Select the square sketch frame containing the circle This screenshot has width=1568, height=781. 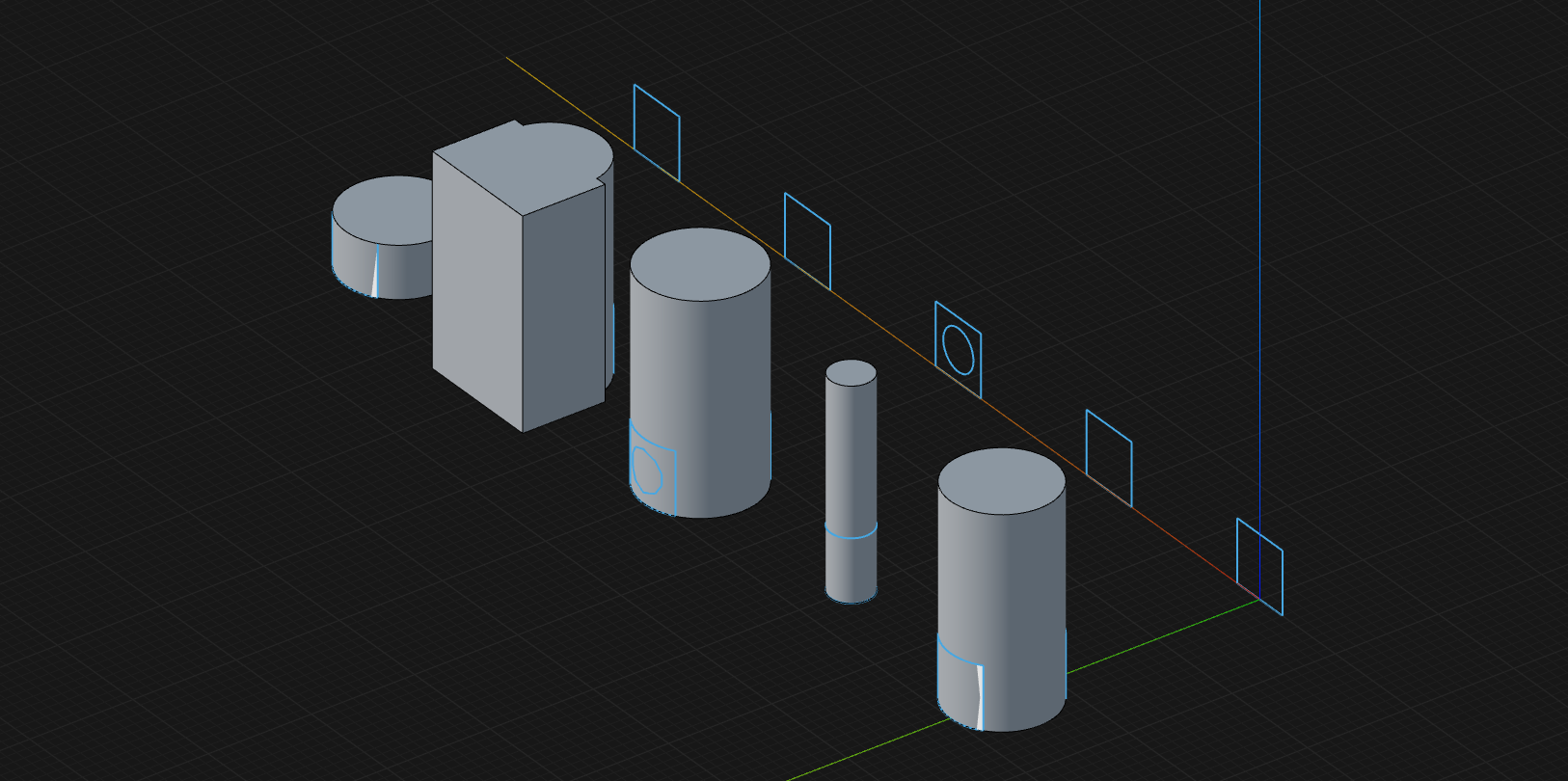[958, 349]
